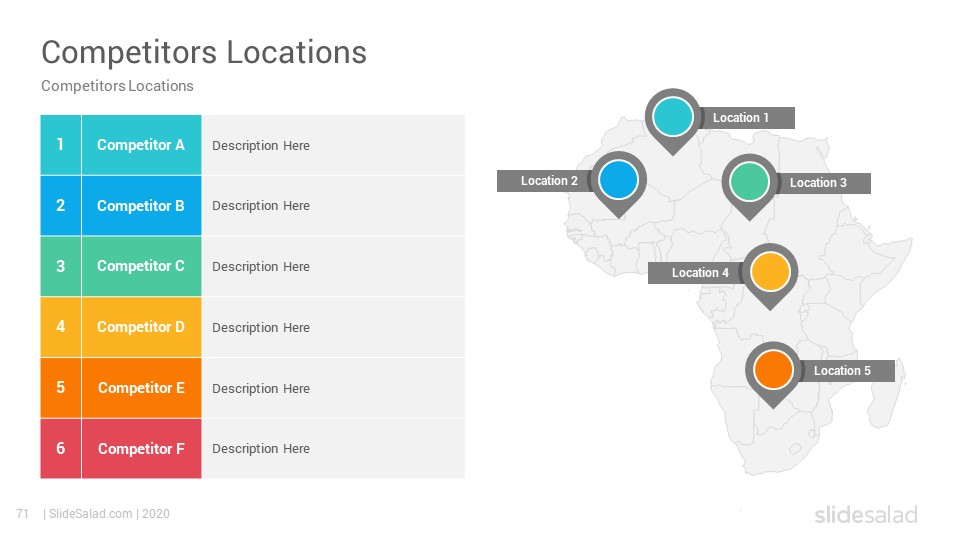Select the number 1 cell
The width and height of the screenshot is (960, 540).
[x=61, y=145]
